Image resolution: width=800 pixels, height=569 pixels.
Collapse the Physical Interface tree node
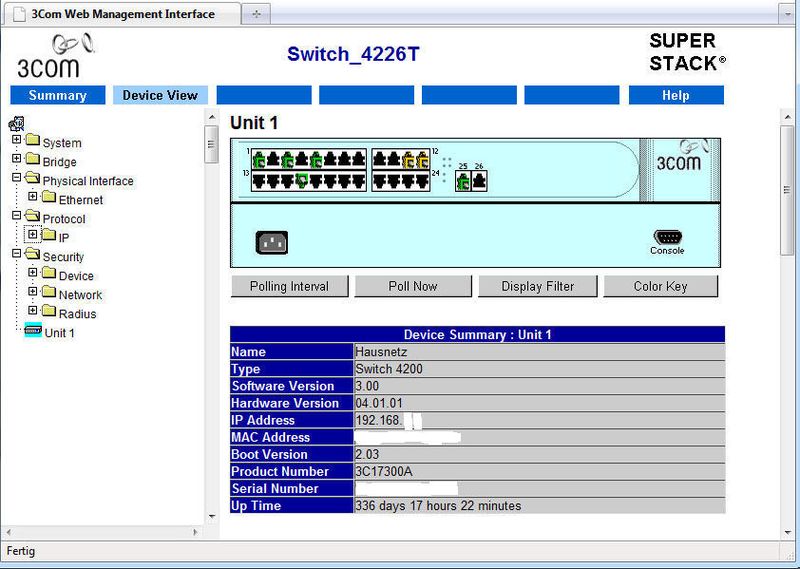coord(16,177)
